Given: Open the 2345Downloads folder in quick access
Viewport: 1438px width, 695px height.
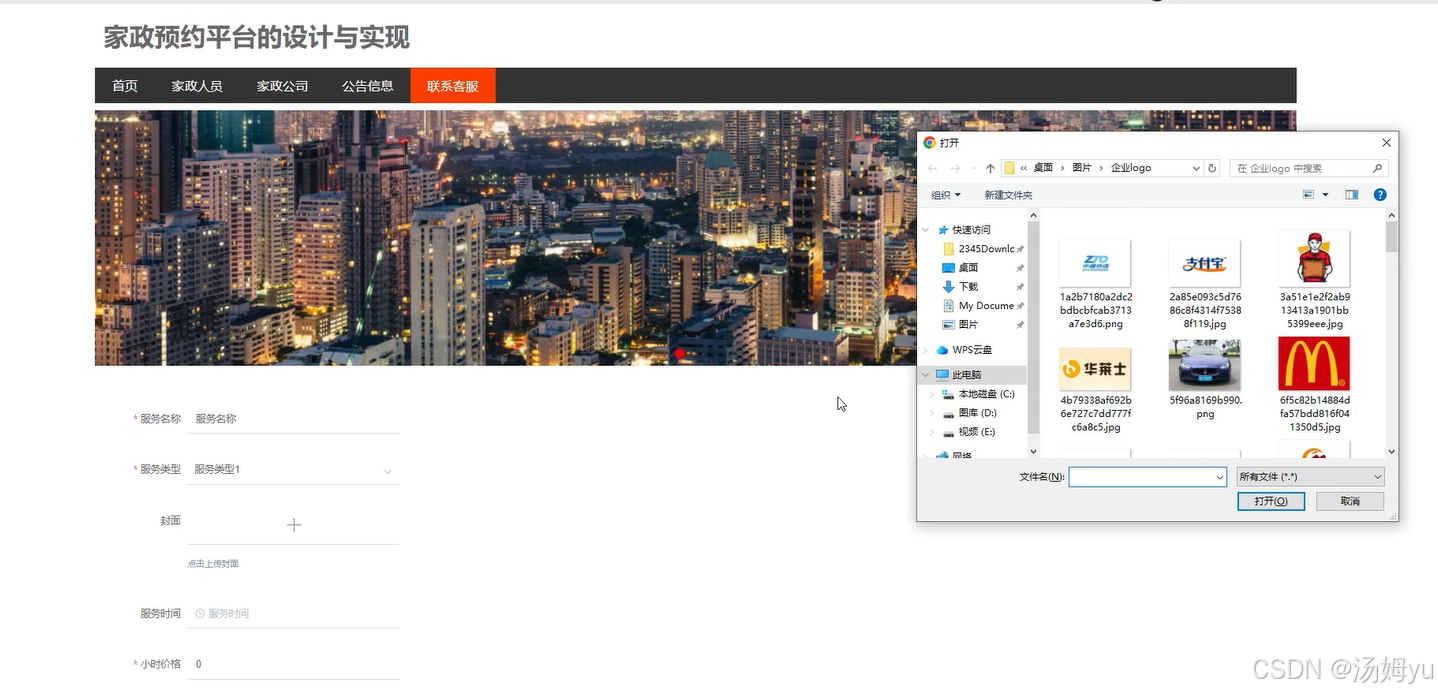Looking at the screenshot, I should (986, 249).
